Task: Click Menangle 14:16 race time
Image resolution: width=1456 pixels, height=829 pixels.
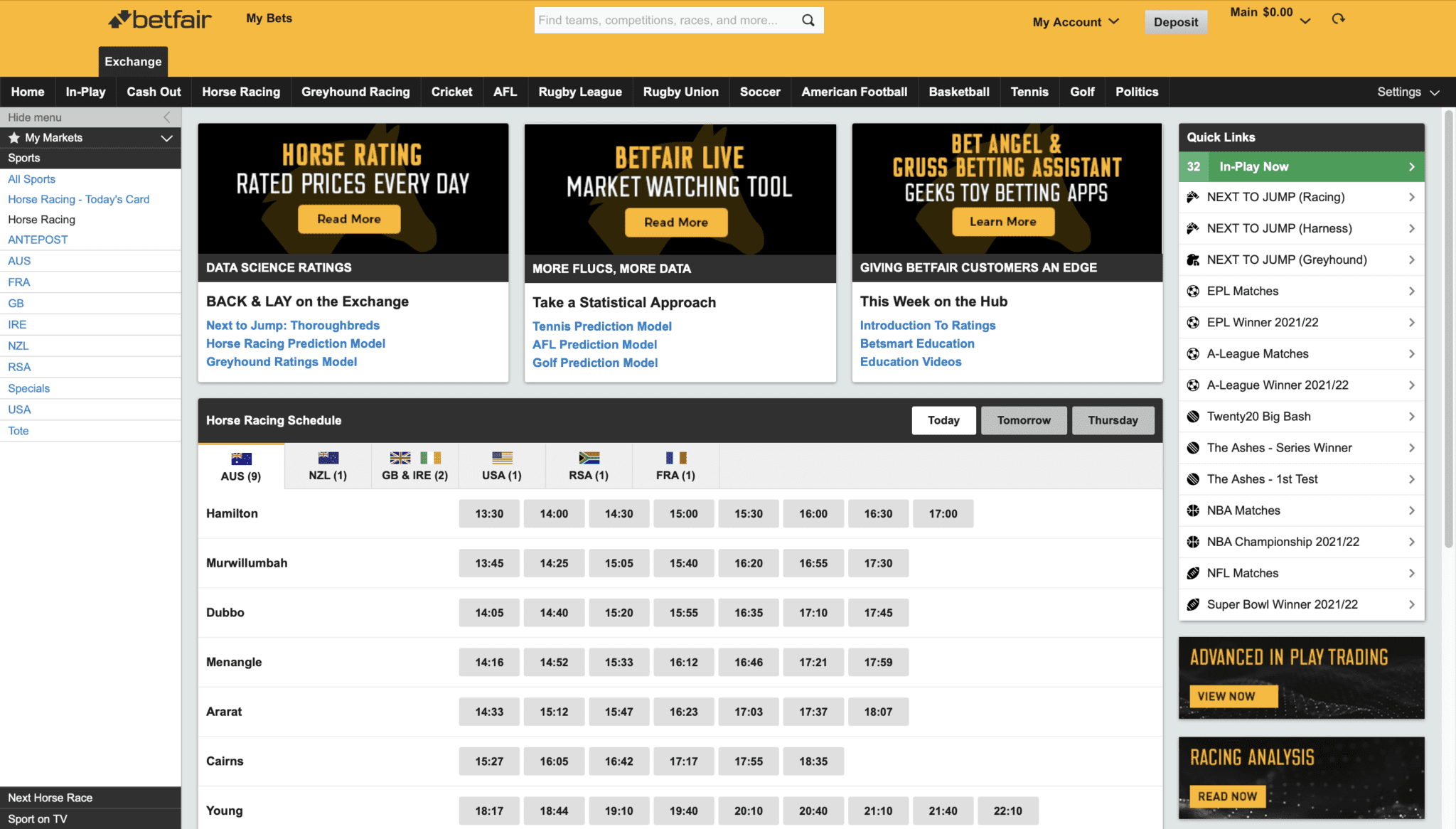Action: 489,662
